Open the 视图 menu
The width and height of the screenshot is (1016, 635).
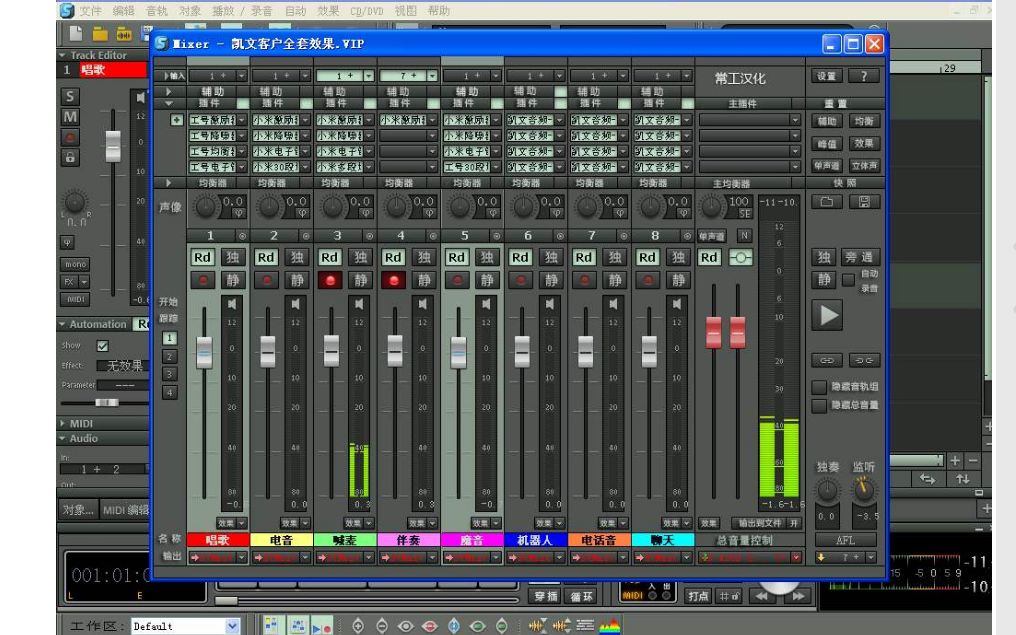tap(406, 11)
